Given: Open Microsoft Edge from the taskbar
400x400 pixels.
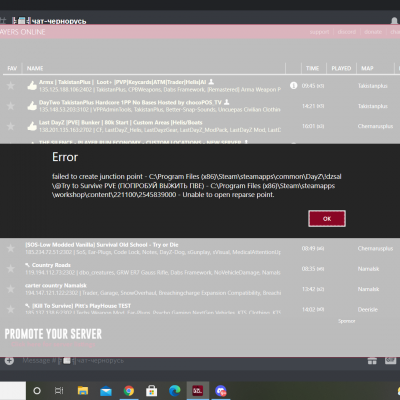Looking at the screenshot, I should point(175,390).
